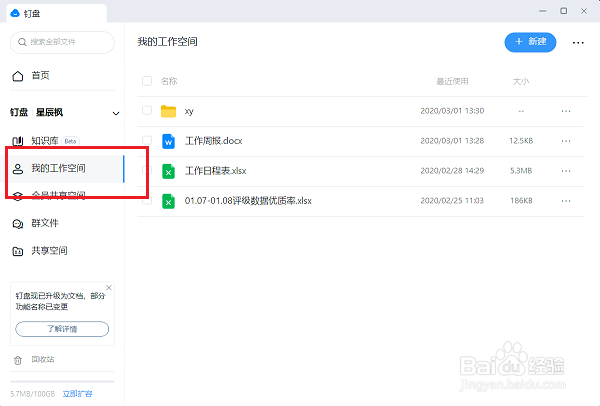This screenshot has height=406, width=600.
Task: Open file 工作日程表.xlsx
Action: tap(215, 171)
